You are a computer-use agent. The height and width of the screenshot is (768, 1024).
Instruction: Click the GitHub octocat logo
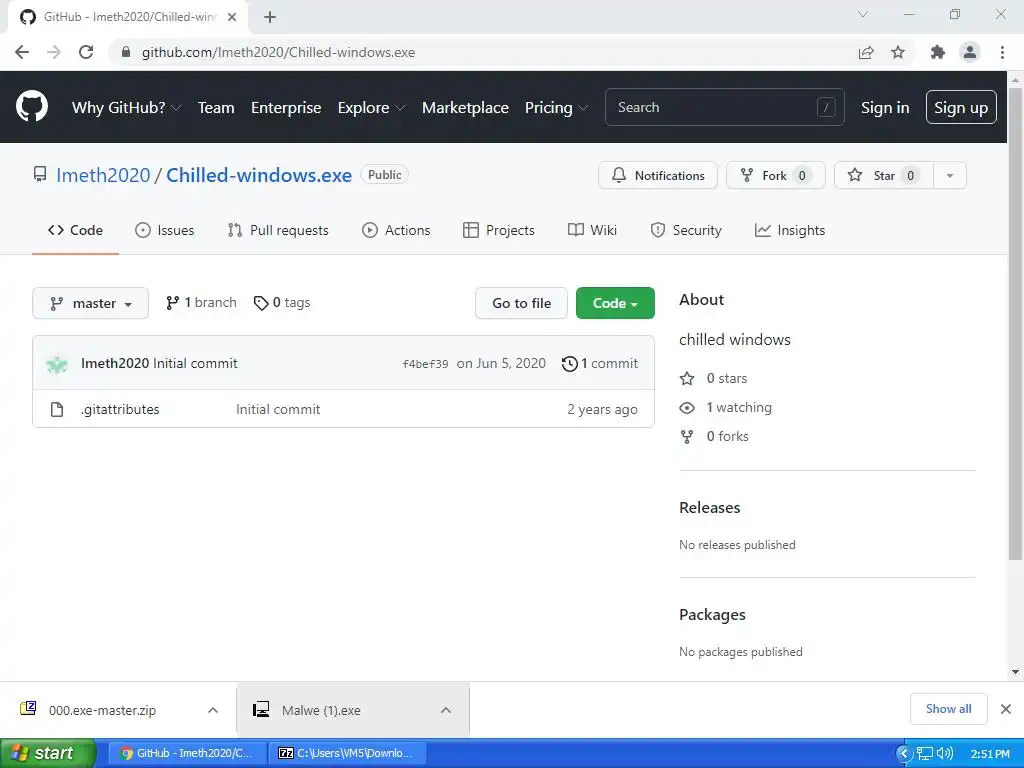pyautogui.click(x=31, y=106)
